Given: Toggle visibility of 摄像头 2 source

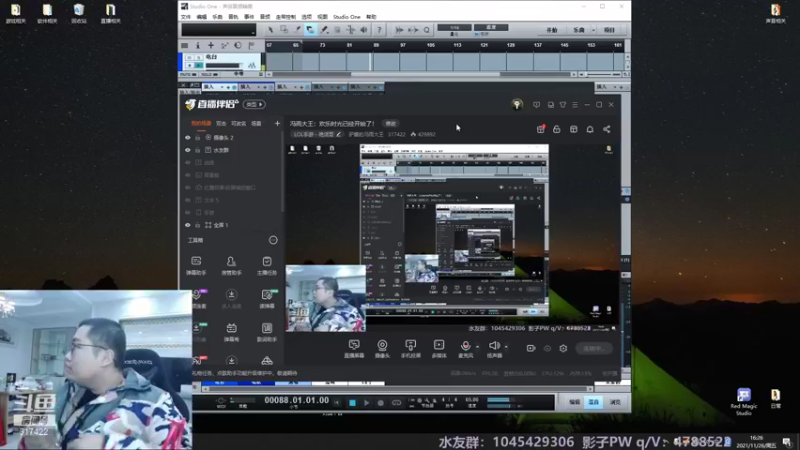Looking at the screenshot, I should [188, 138].
